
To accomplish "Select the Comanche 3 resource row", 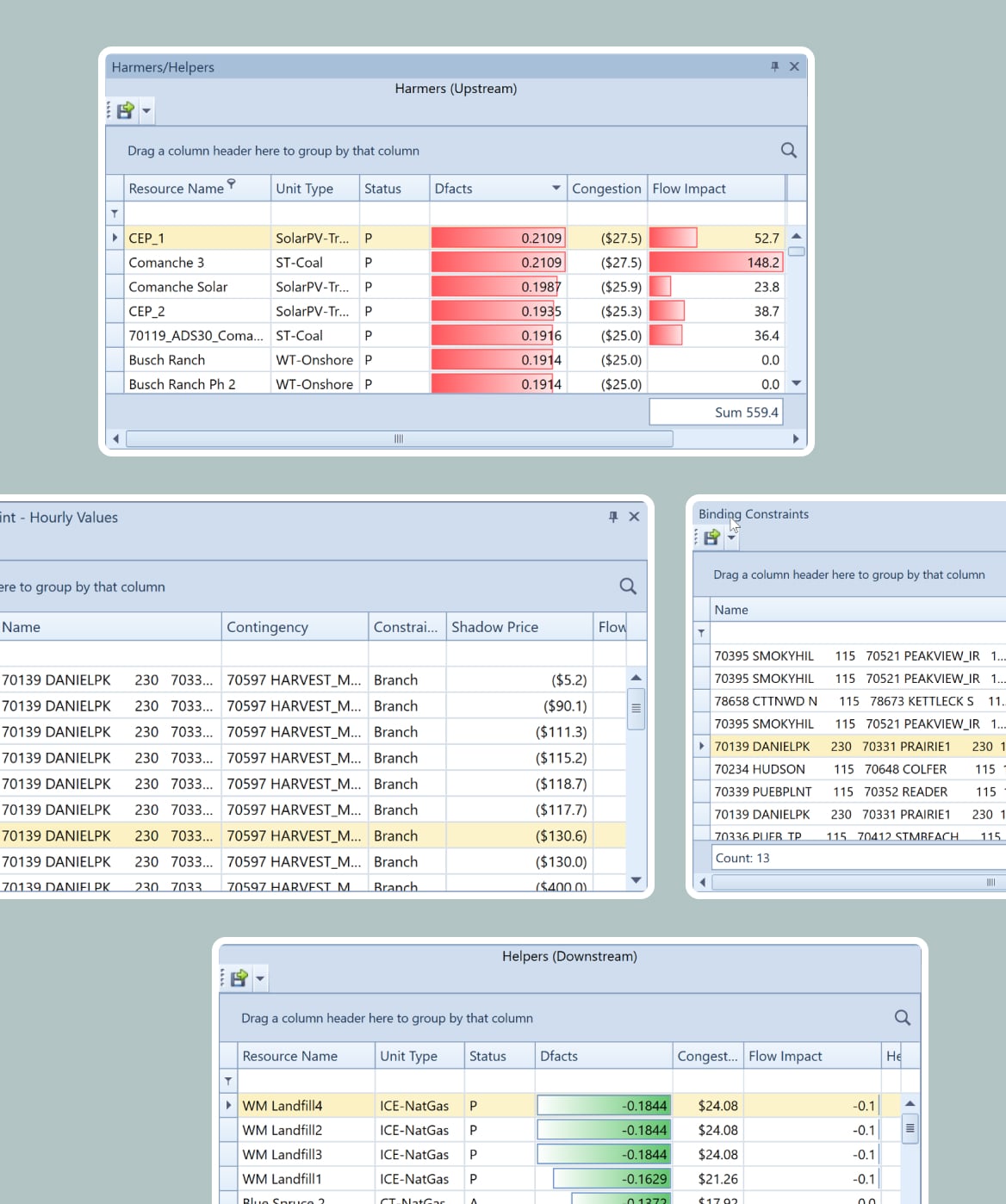I will (x=198, y=263).
